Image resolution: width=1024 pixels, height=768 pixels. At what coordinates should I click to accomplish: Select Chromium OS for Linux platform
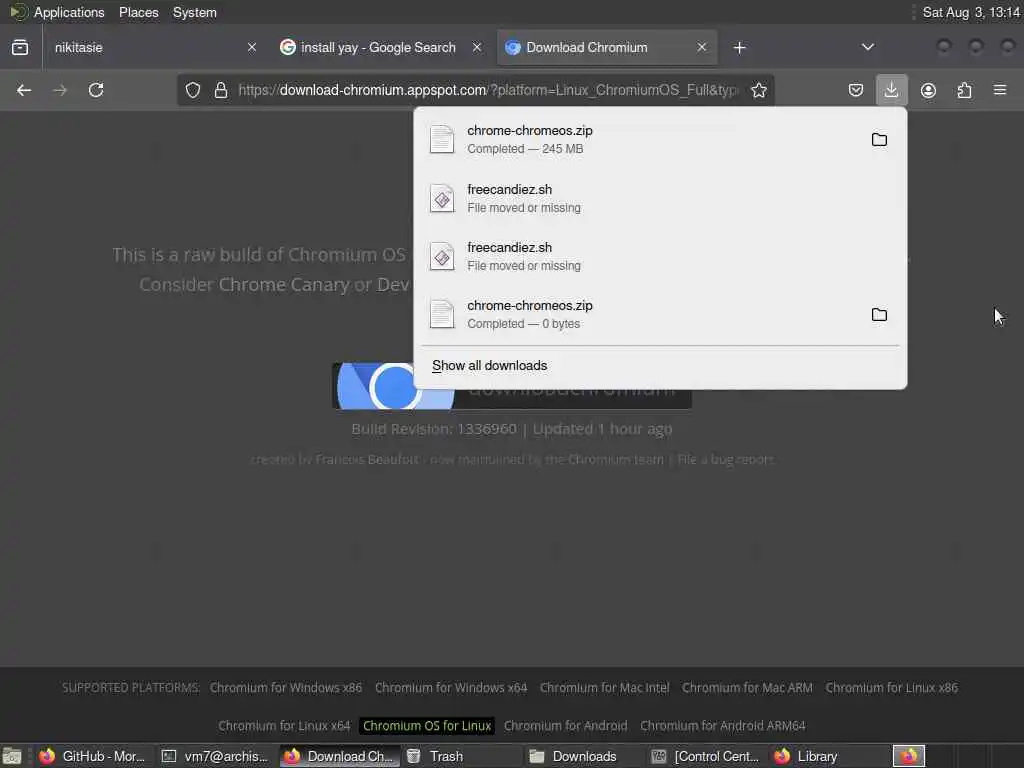pyautogui.click(x=427, y=726)
